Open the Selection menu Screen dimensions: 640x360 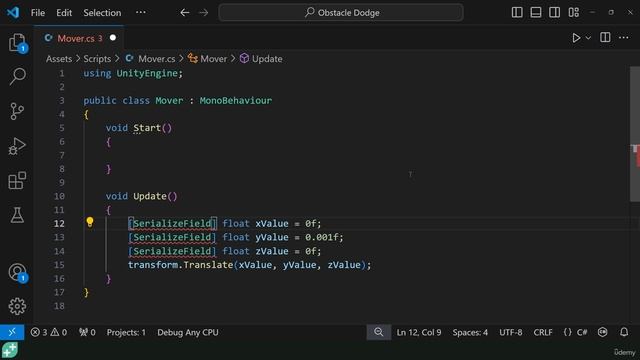coord(102,13)
